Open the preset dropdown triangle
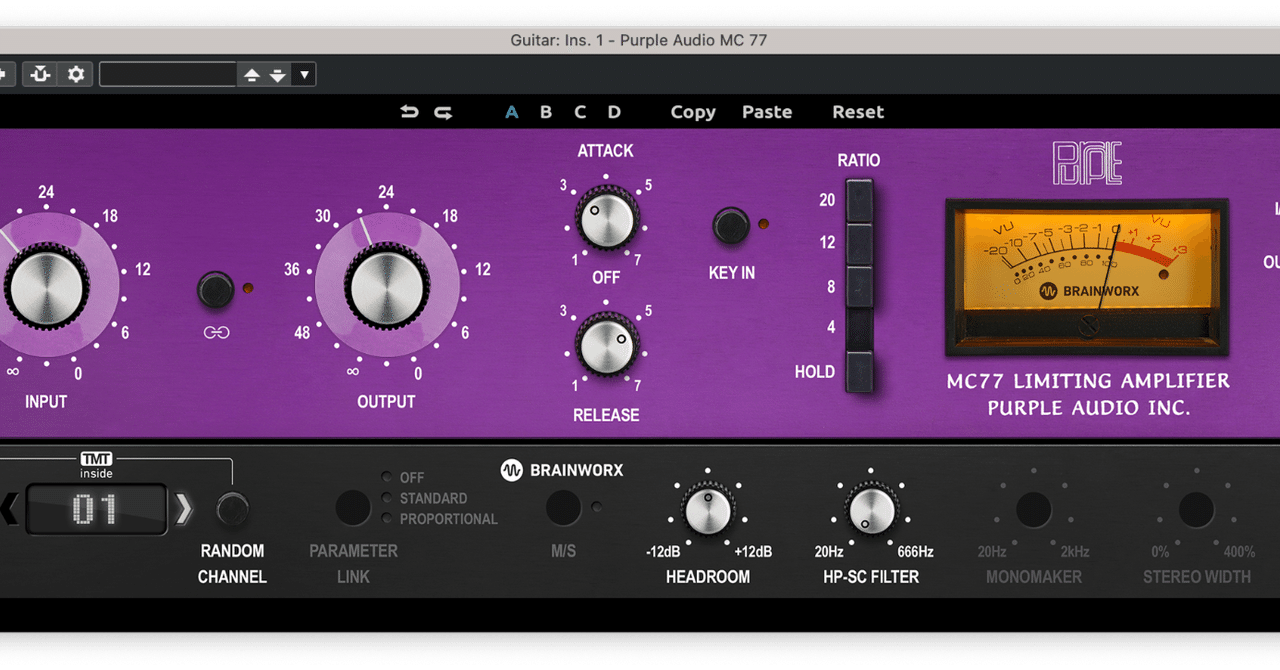 (x=304, y=74)
